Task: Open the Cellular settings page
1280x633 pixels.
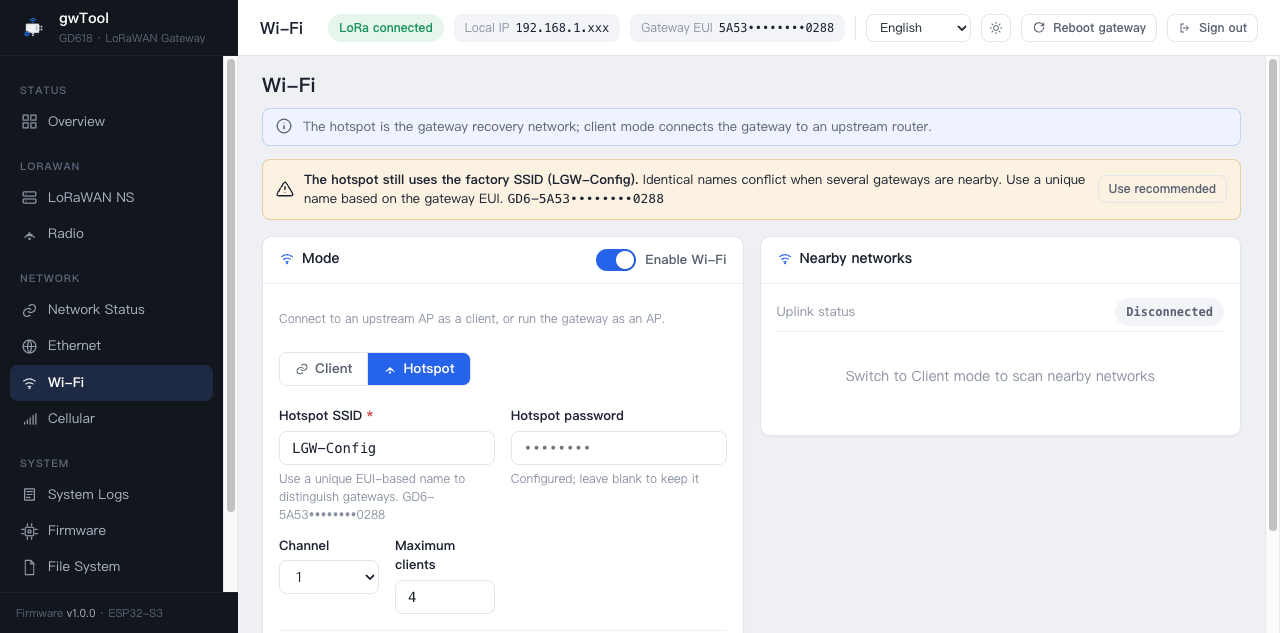Action: (x=111, y=418)
